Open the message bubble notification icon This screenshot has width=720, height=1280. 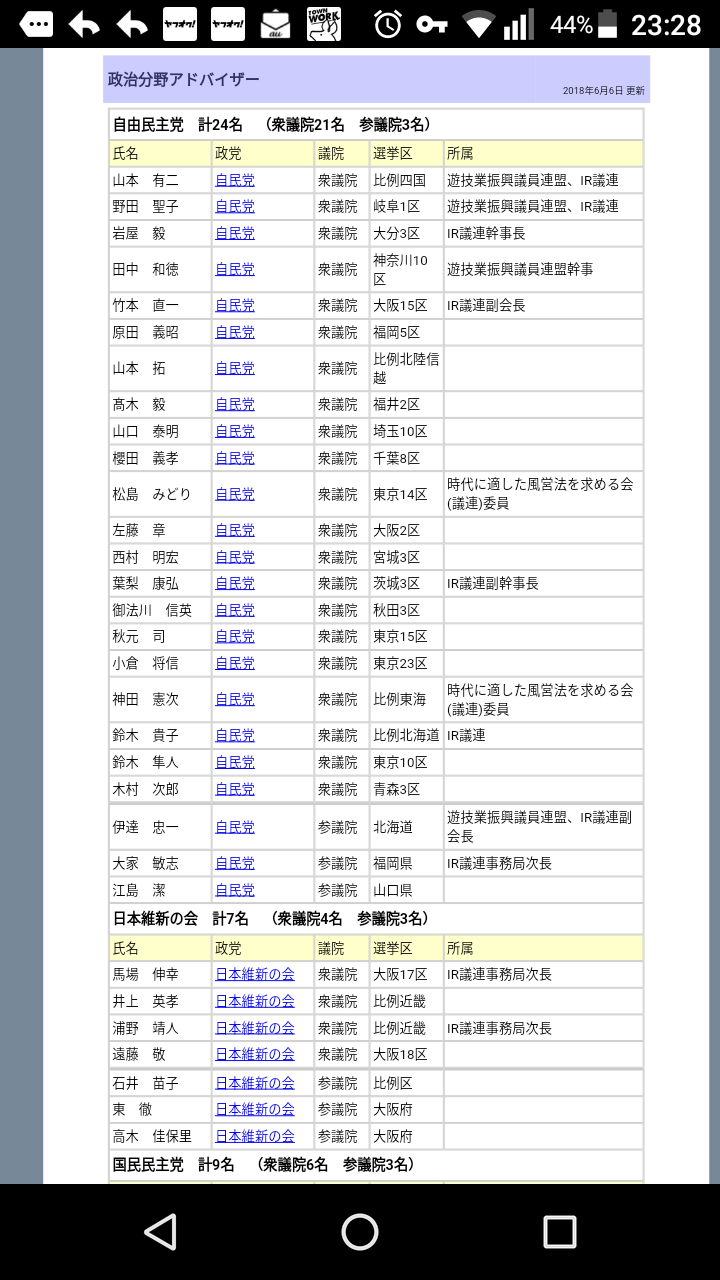click(x=35, y=24)
